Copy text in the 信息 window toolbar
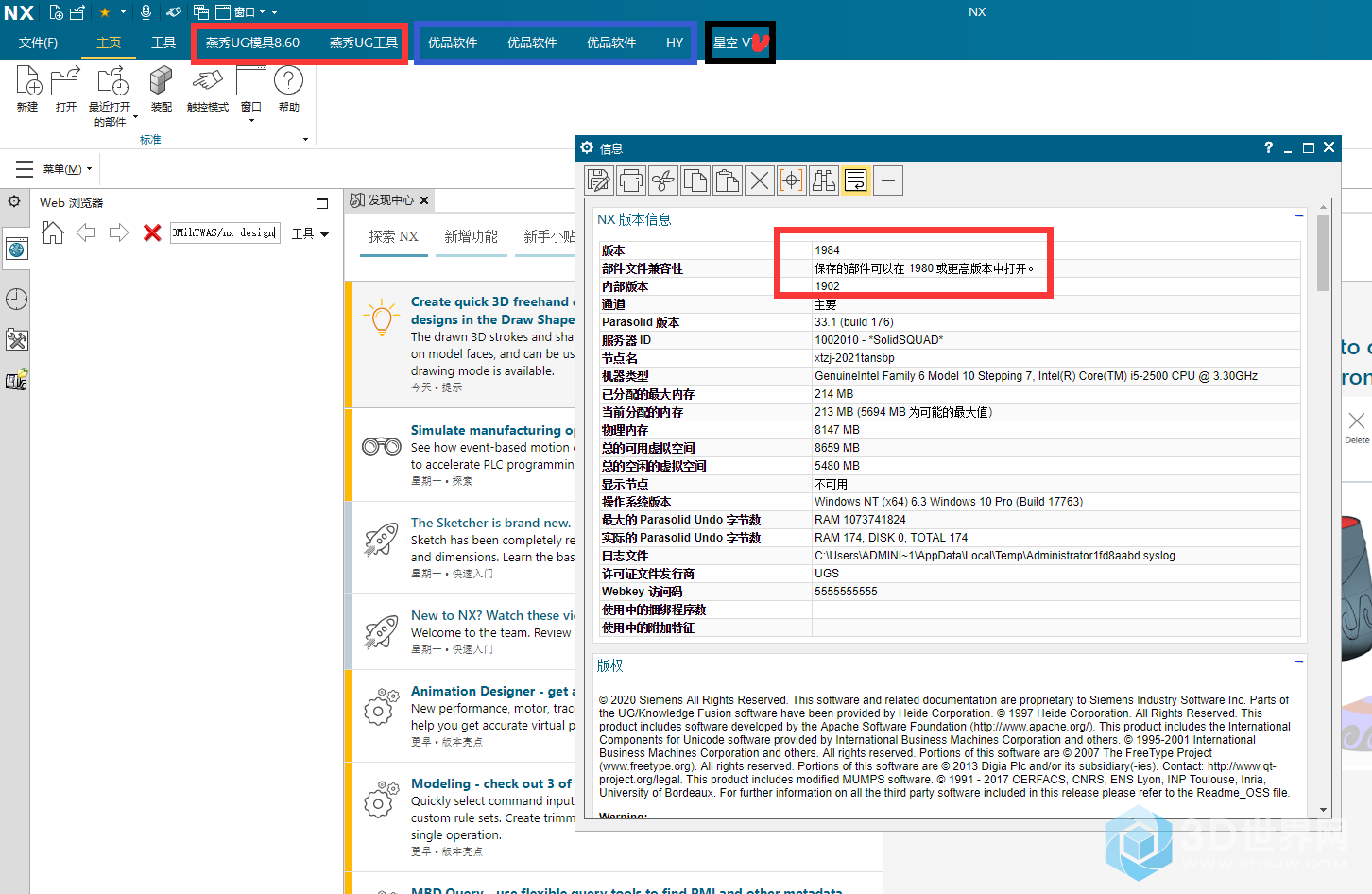The width and height of the screenshot is (1372, 894). [695, 180]
